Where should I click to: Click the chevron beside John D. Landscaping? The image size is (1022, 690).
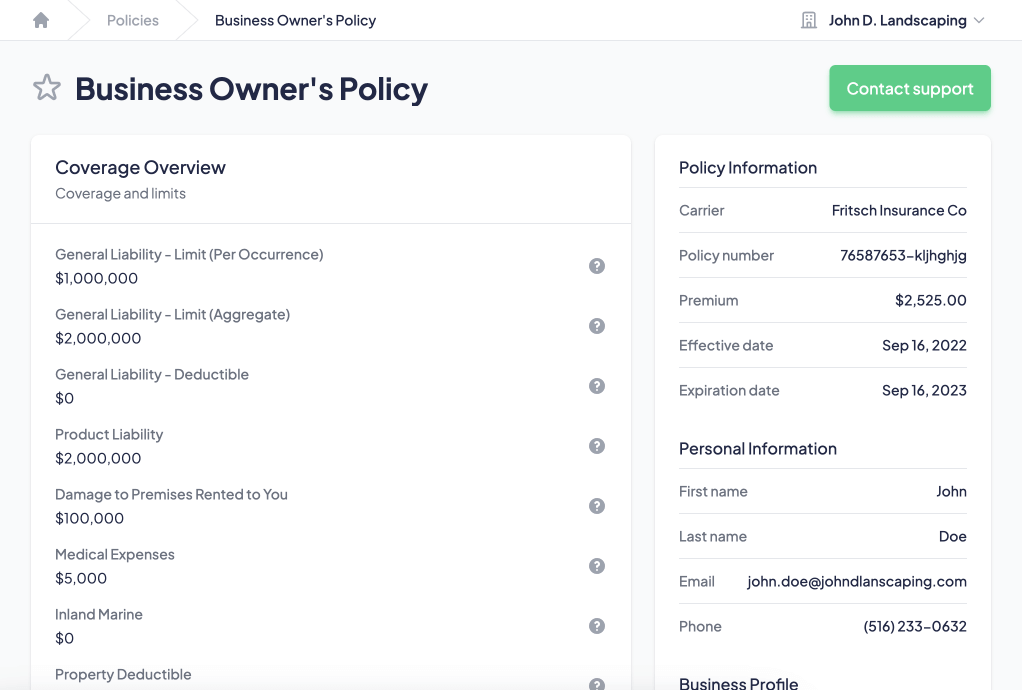click(x=979, y=20)
